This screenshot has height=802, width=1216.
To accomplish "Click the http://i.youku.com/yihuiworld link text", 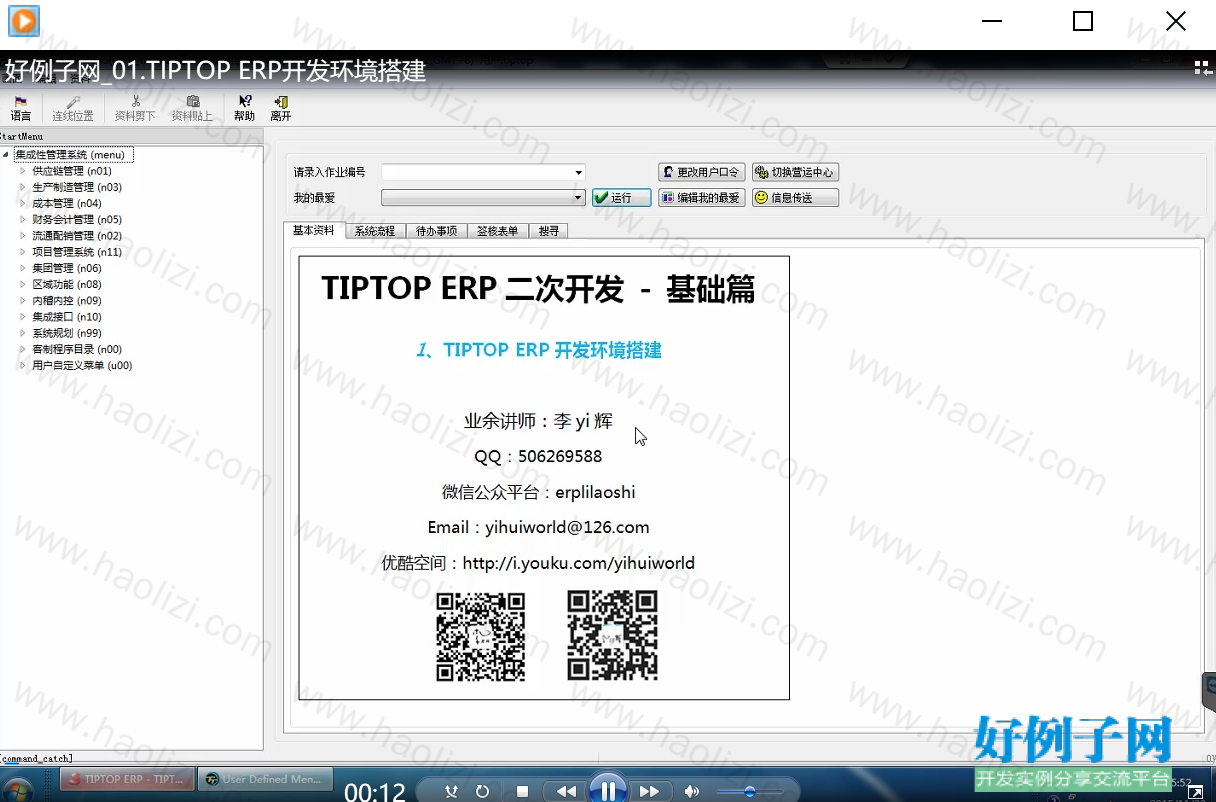I will [x=579, y=563].
